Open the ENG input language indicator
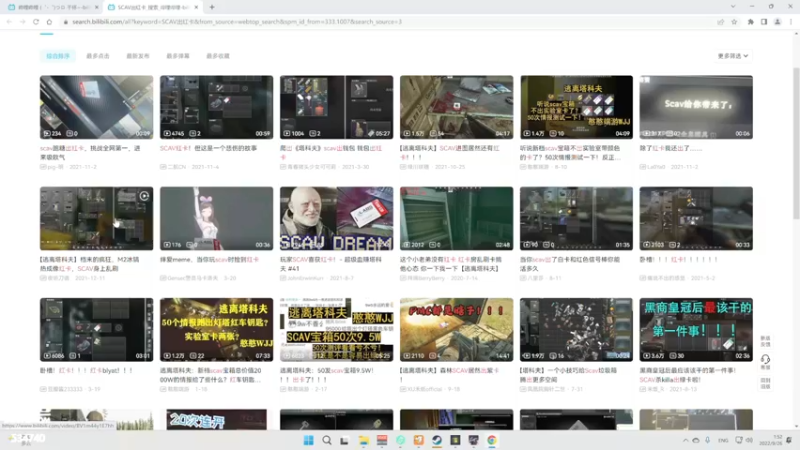 [723, 440]
